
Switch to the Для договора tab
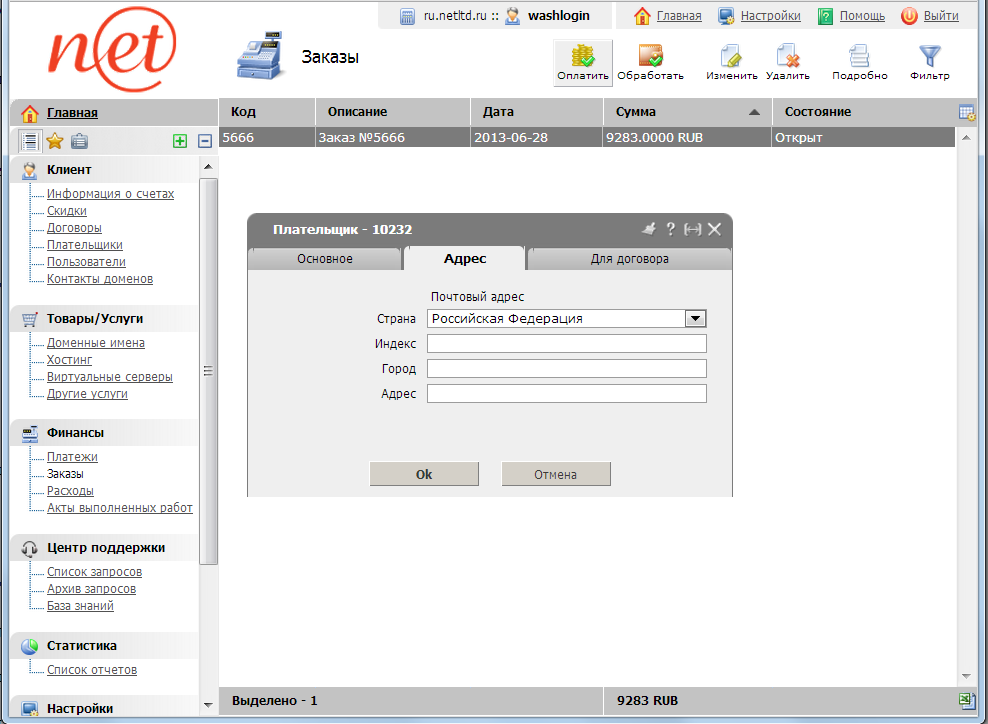[x=629, y=259]
